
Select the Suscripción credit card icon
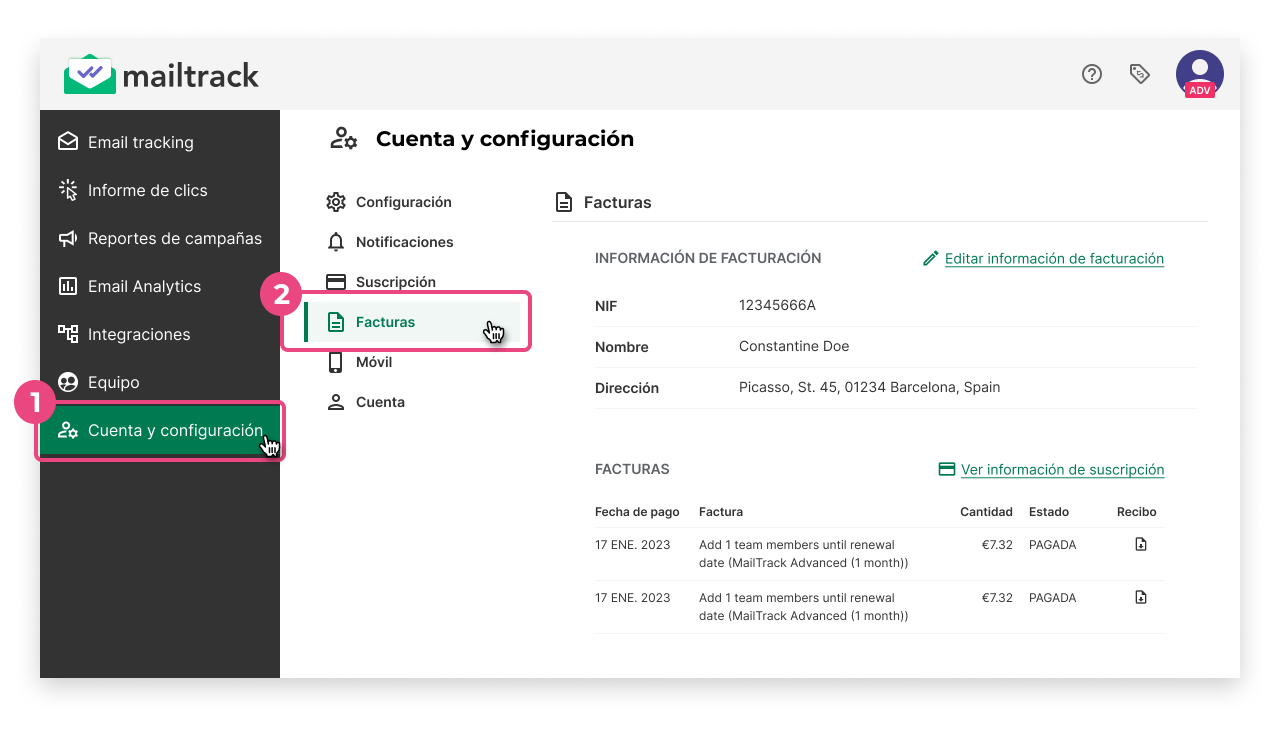tap(337, 282)
